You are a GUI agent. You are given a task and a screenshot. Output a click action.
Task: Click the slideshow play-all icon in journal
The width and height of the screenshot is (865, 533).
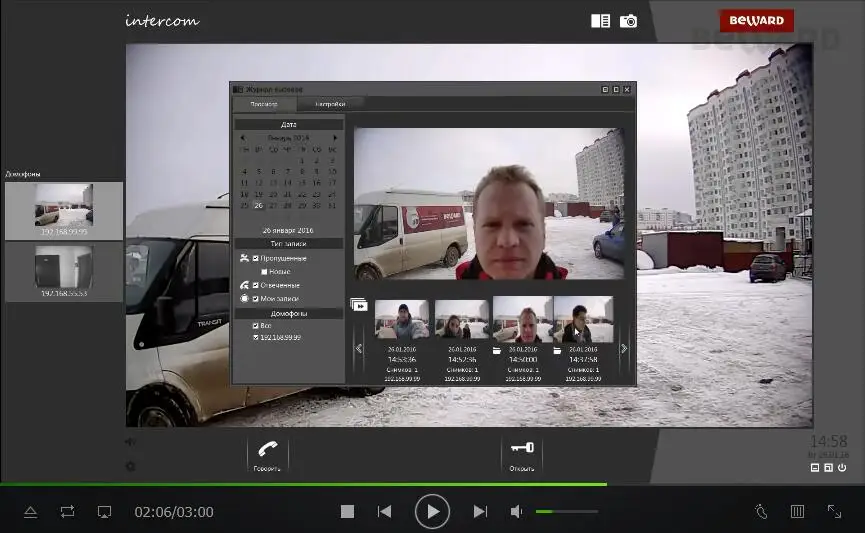[359, 305]
